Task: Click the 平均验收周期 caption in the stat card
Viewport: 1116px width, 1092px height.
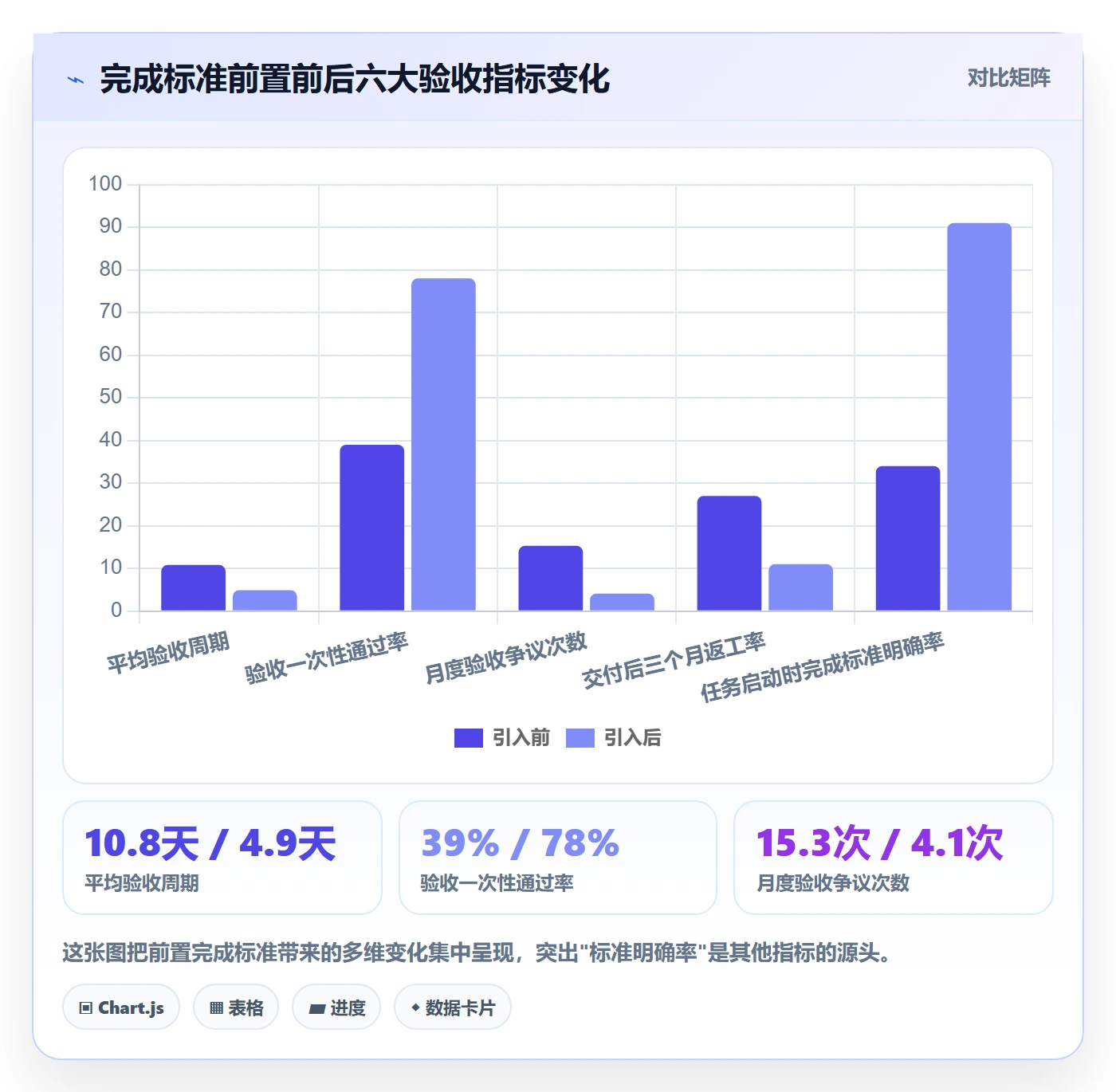Action: pyautogui.click(x=142, y=883)
